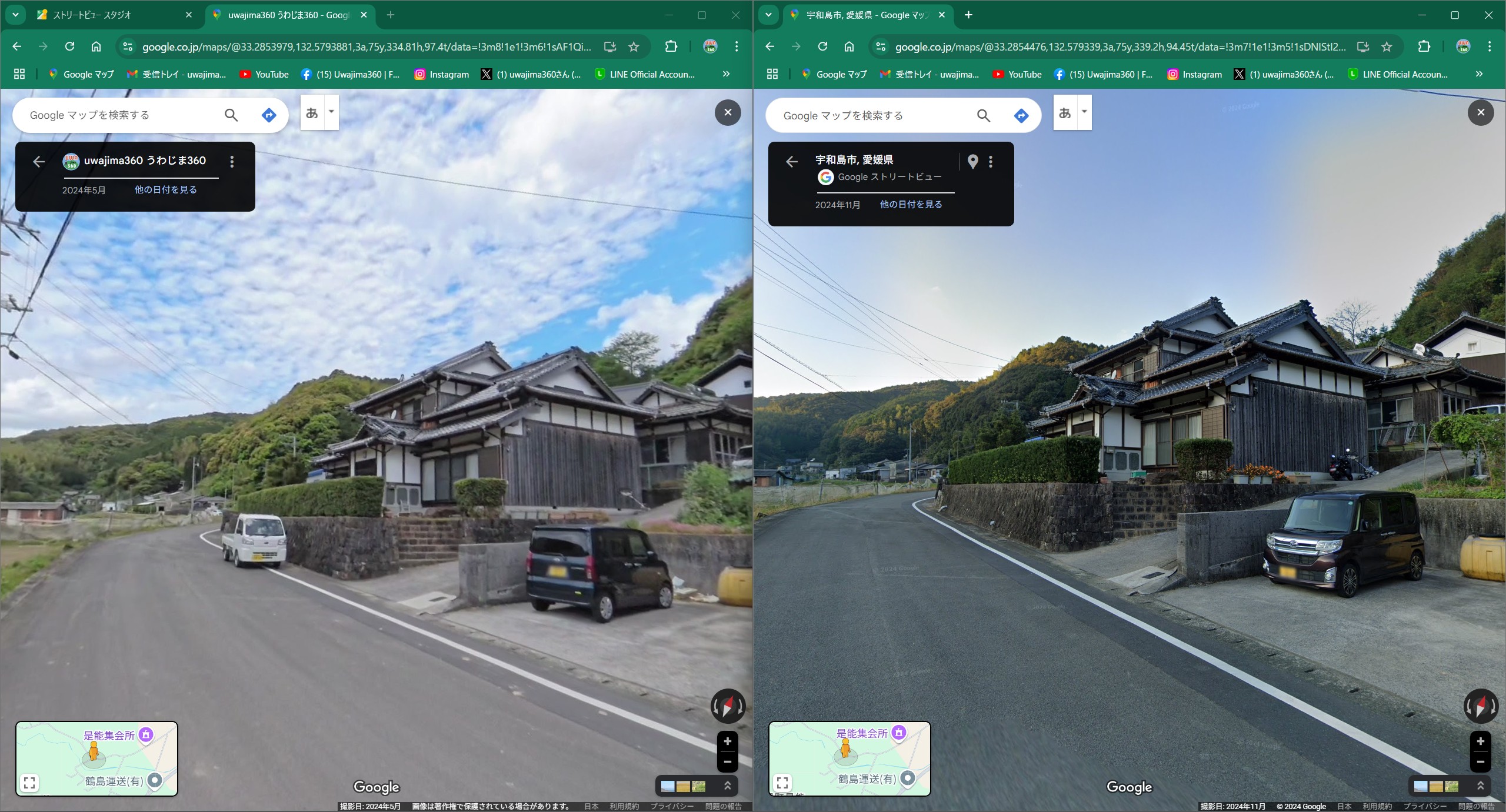The height and width of the screenshot is (812, 1506).
Task: Click the search magnifier in right window
Action: (984, 116)
